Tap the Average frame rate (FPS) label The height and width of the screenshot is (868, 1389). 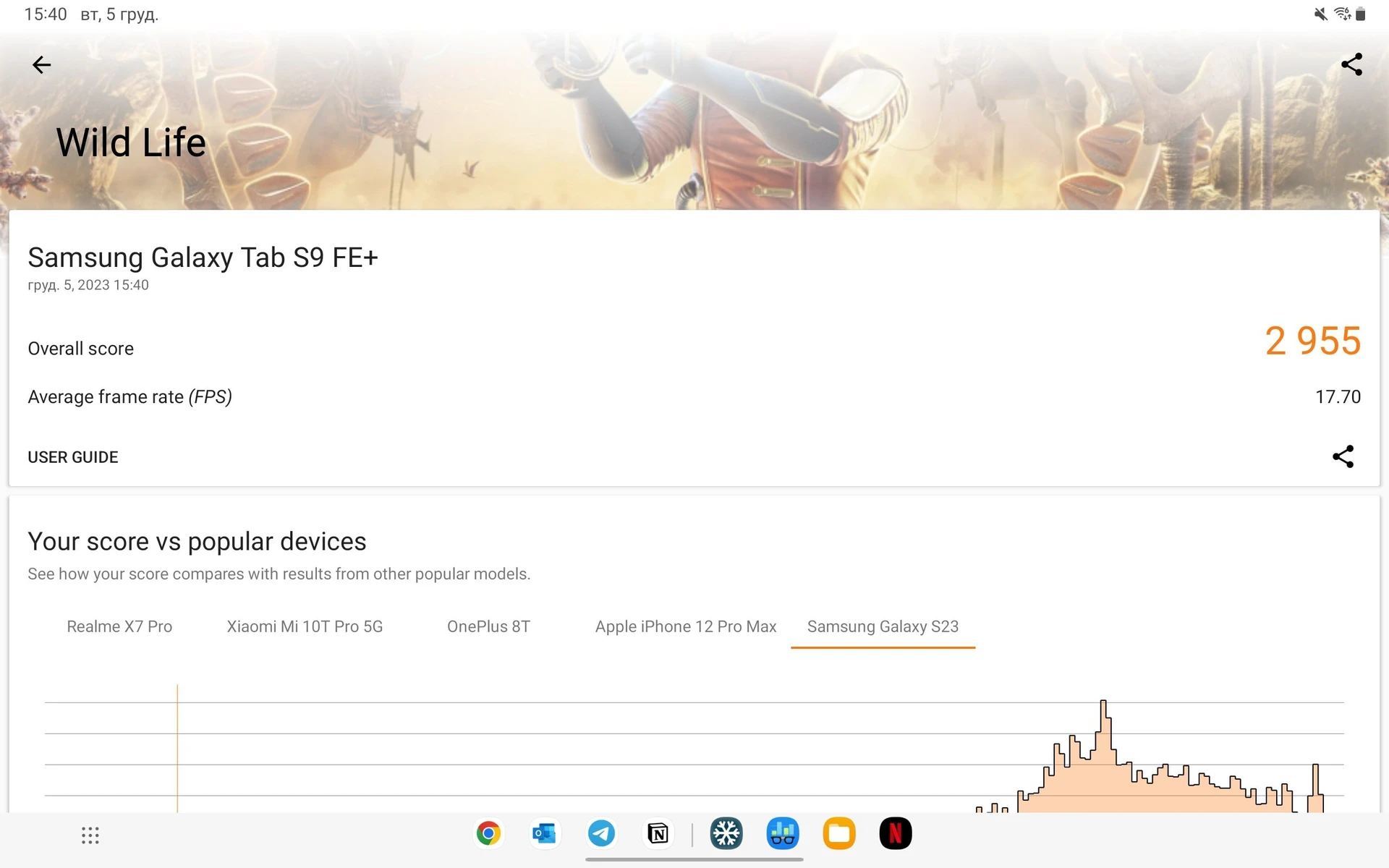click(129, 397)
